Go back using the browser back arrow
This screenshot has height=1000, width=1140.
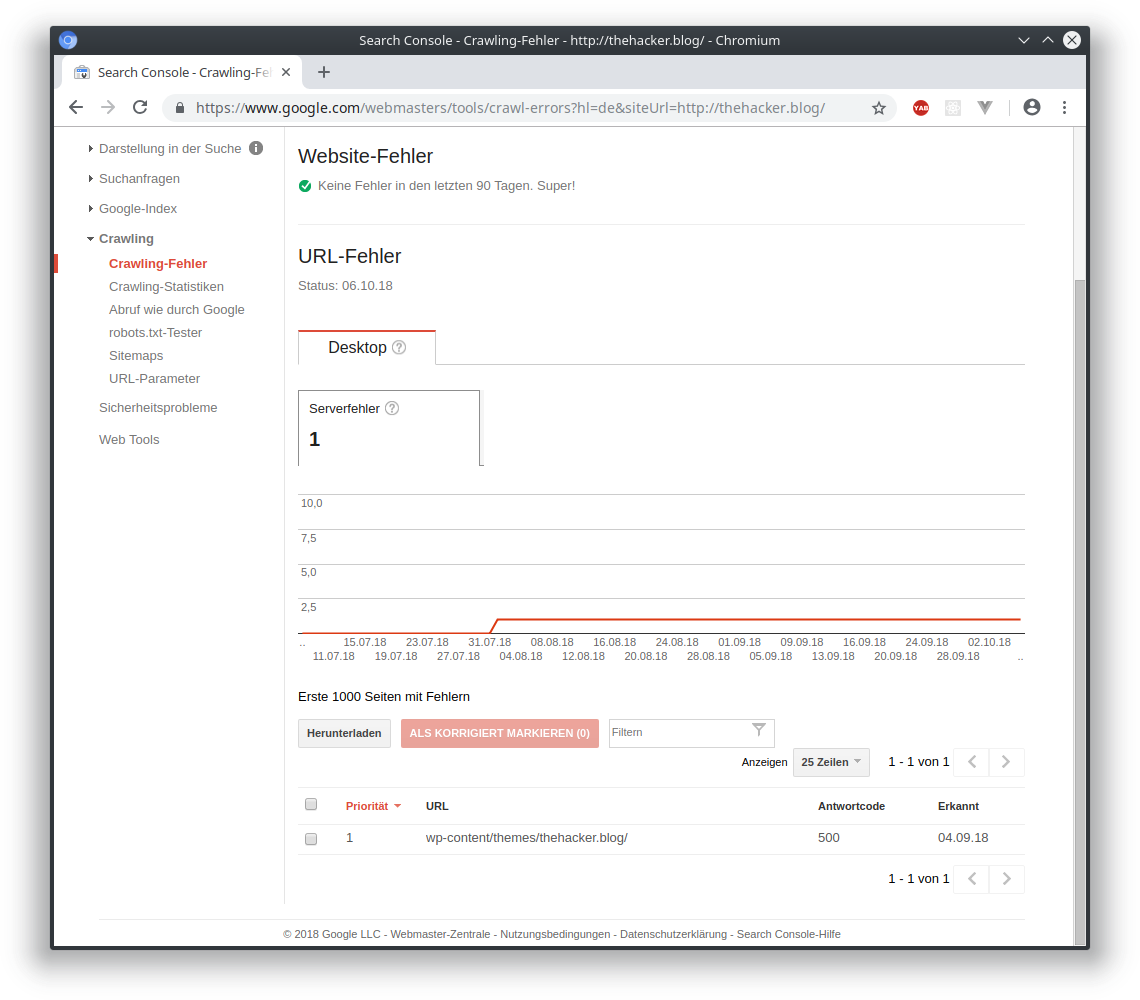(x=76, y=108)
